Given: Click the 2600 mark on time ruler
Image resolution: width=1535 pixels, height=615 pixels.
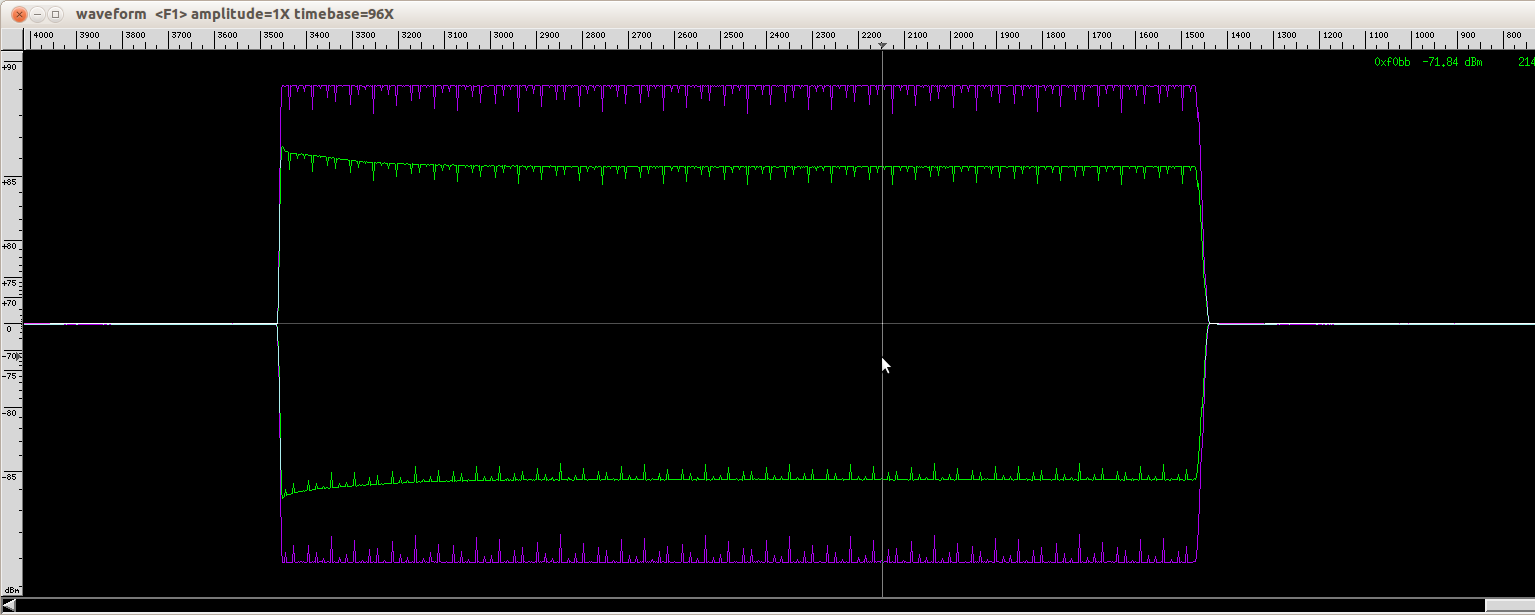Looking at the screenshot, I should pos(687,36).
